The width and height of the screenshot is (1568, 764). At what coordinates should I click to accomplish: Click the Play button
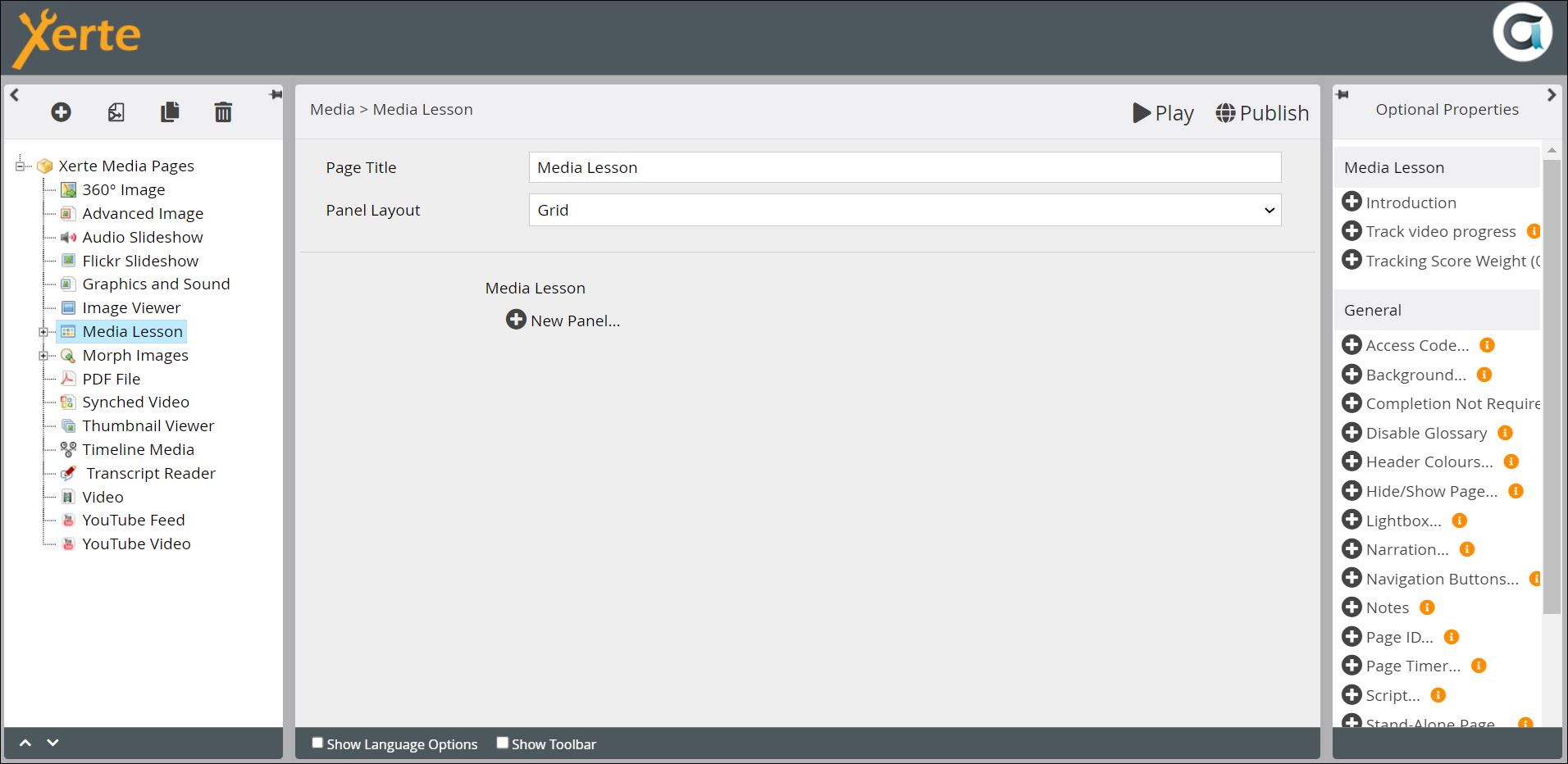coord(1163,113)
